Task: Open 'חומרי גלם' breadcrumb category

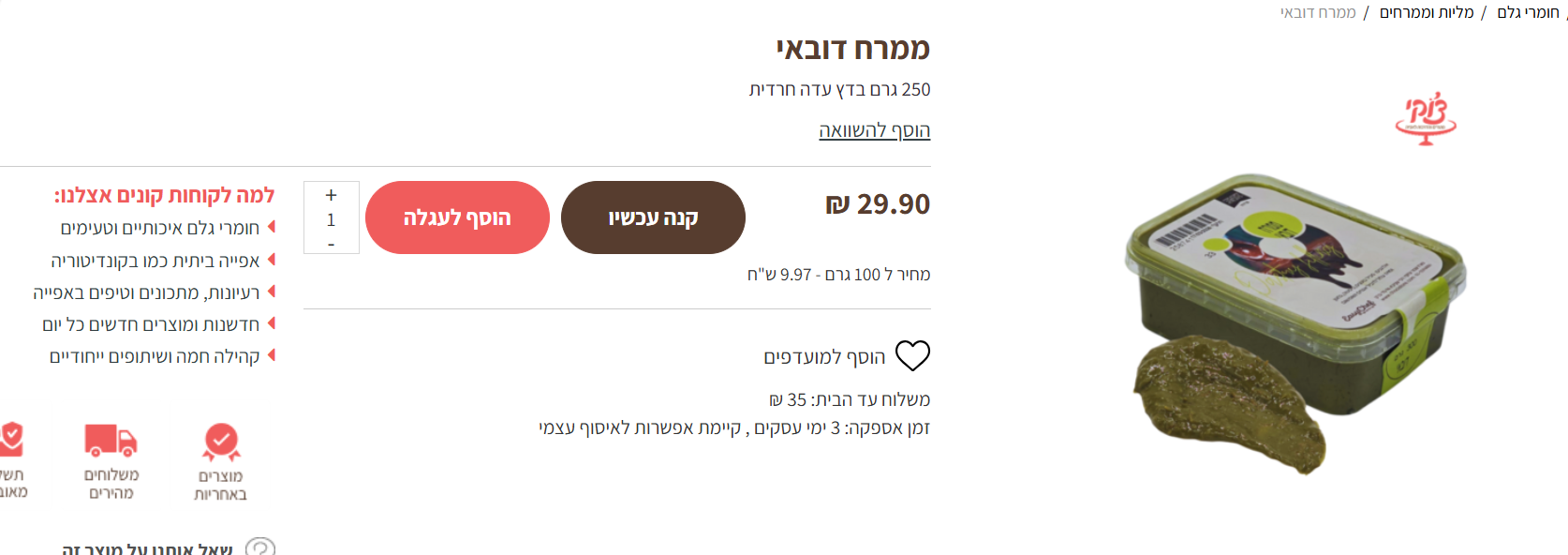Action: coord(1528,12)
